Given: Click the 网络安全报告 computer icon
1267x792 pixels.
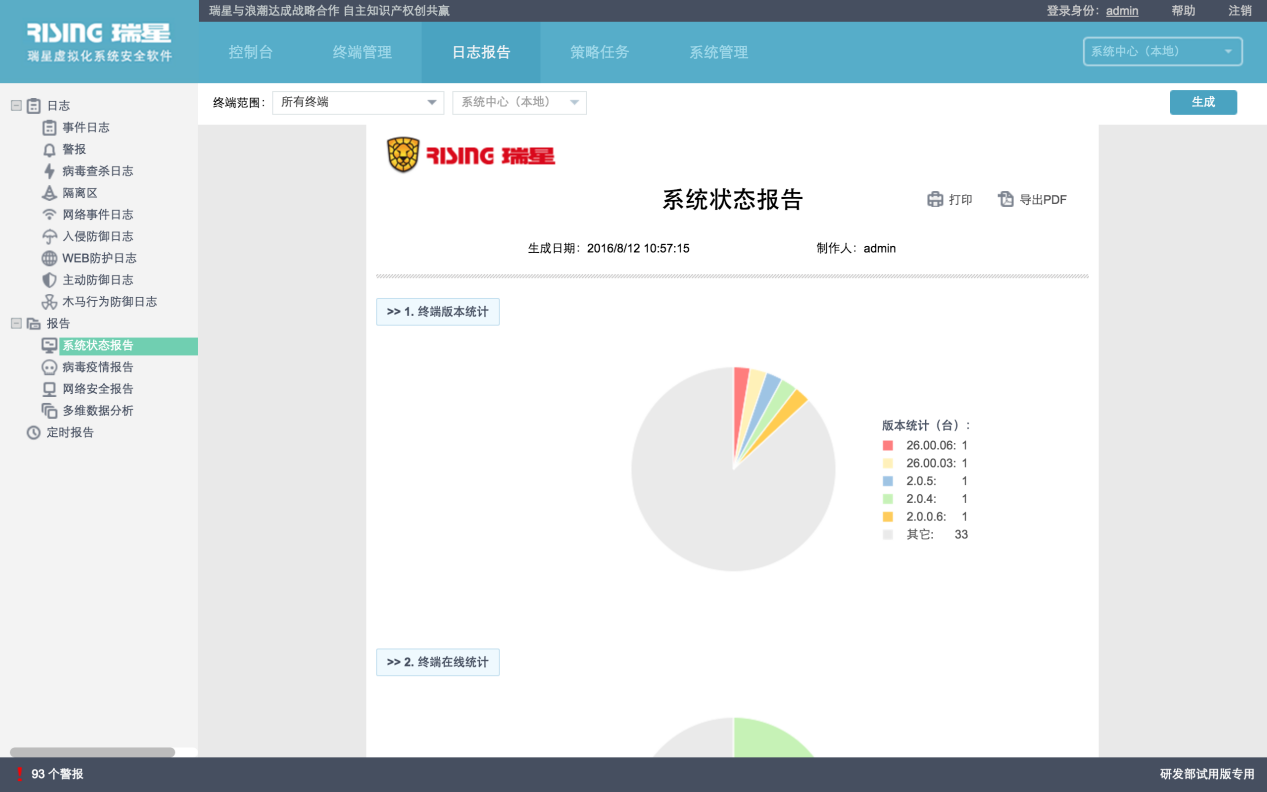Looking at the screenshot, I should coord(49,389).
